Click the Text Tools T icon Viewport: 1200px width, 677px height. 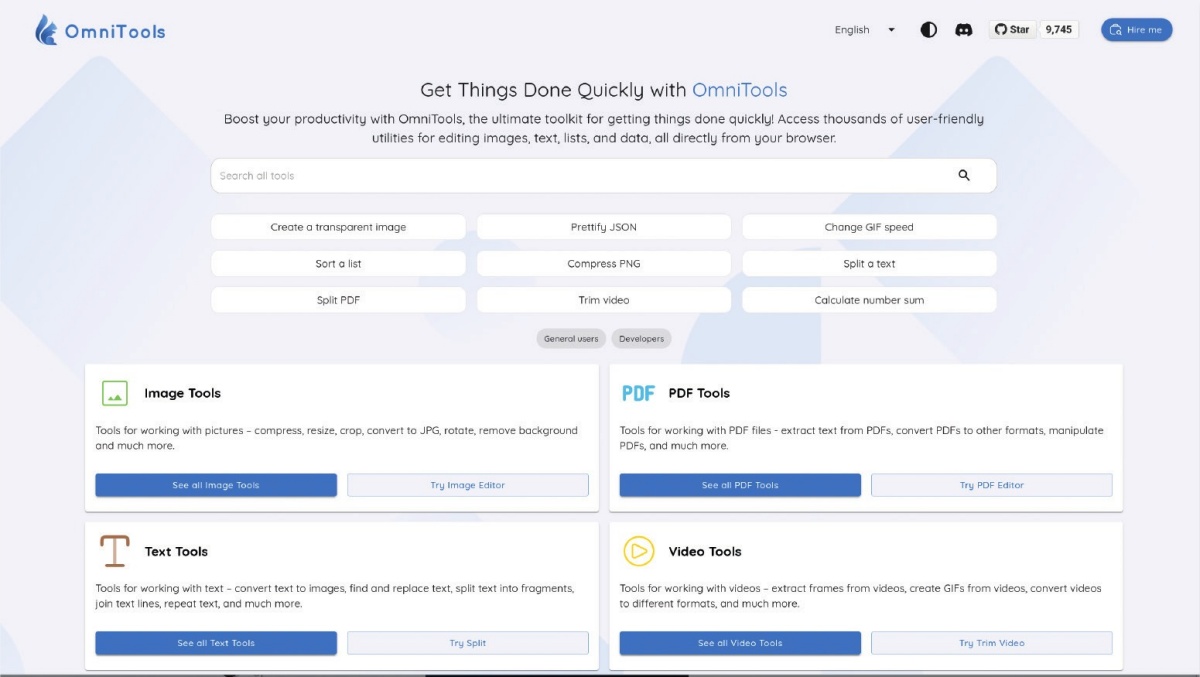pos(115,551)
